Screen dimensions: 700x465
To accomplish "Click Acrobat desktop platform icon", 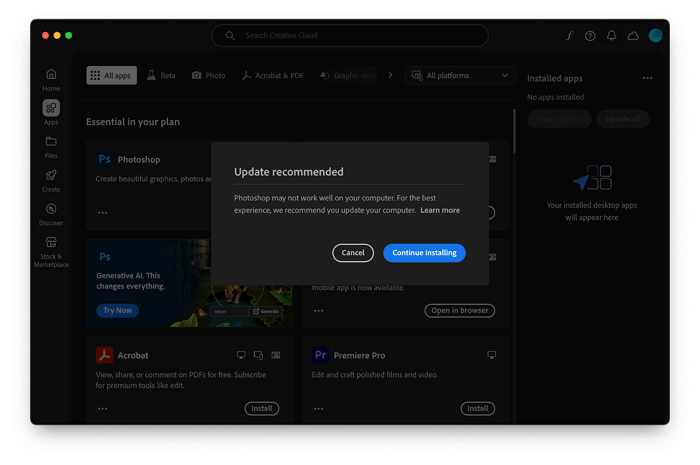I will (241, 355).
